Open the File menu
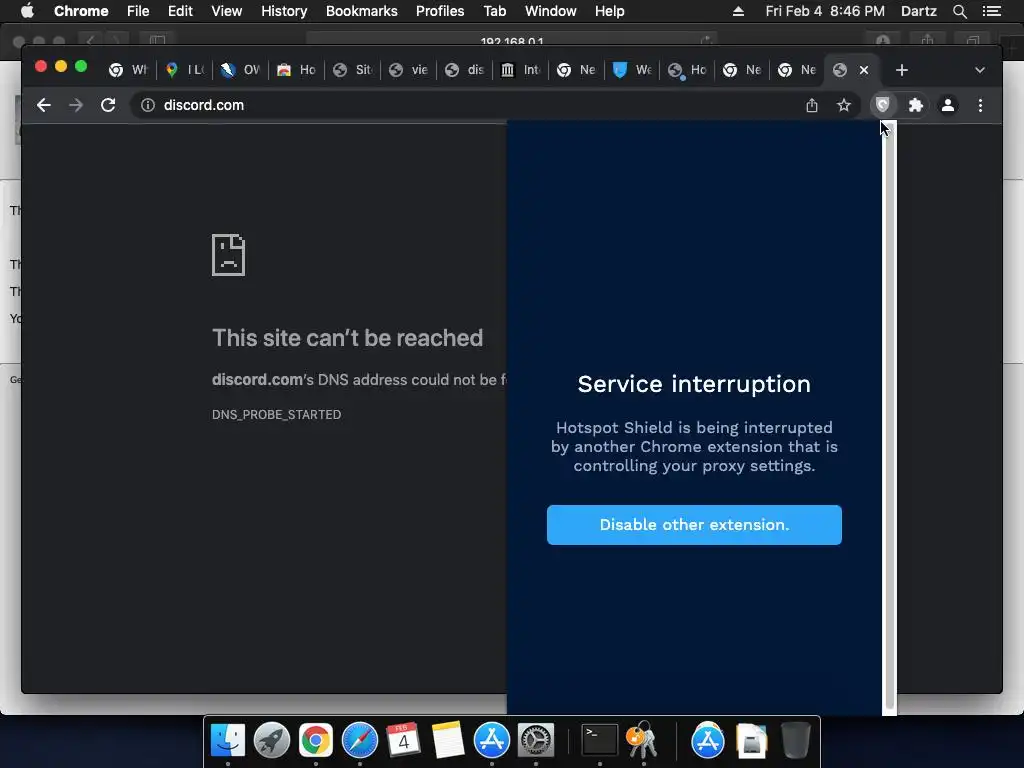Image resolution: width=1024 pixels, height=768 pixels. point(138,11)
